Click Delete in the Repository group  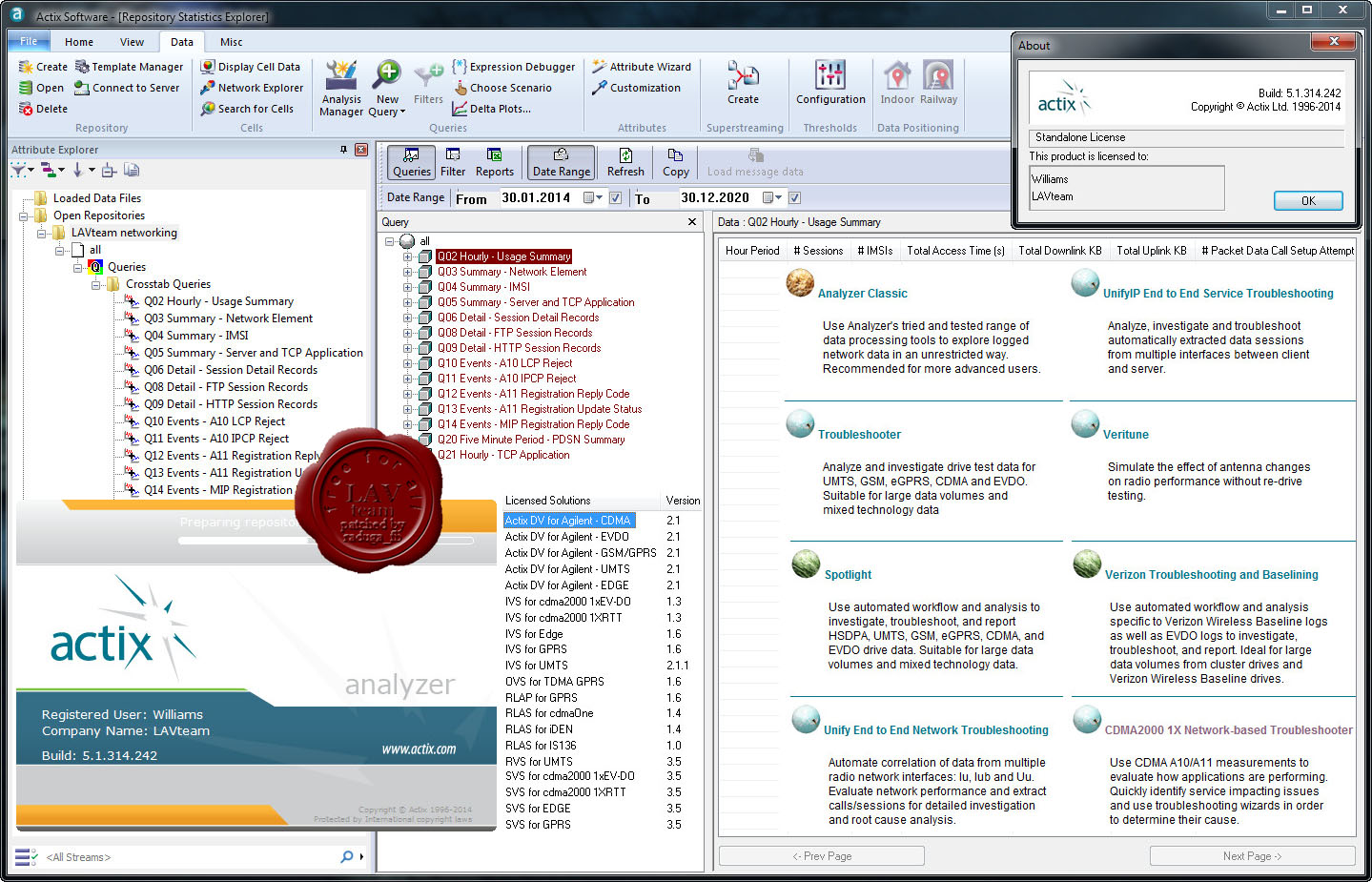point(43,109)
